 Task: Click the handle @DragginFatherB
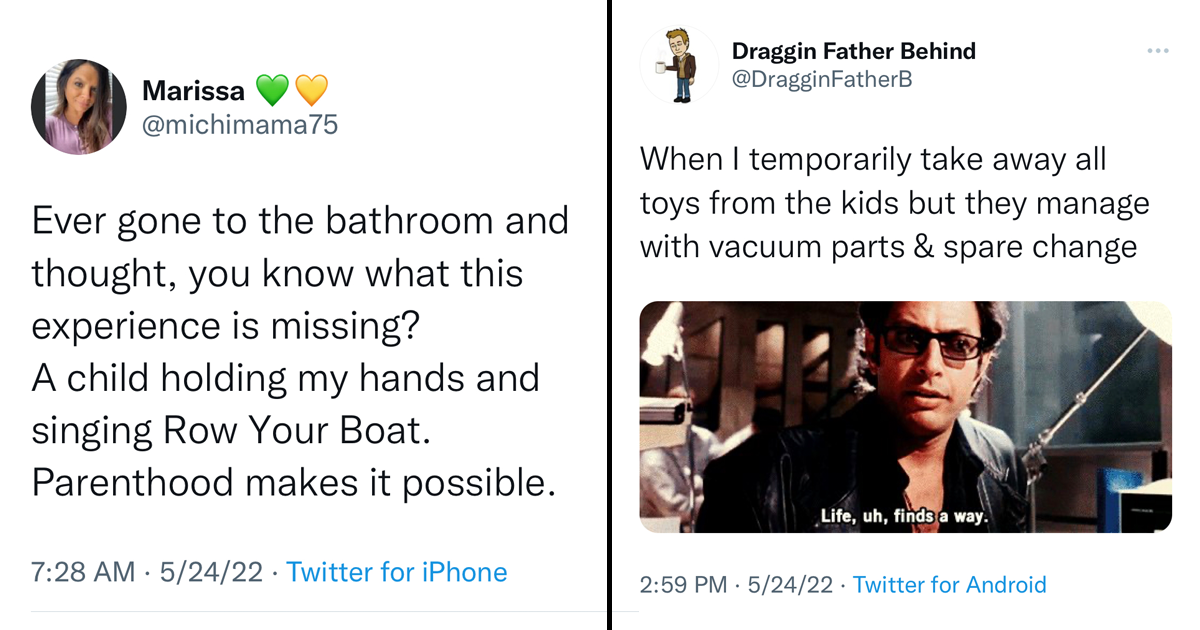pyautogui.click(x=820, y=76)
